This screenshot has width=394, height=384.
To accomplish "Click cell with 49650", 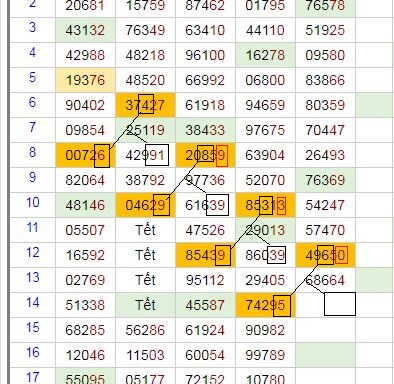I will [x=325, y=255].
